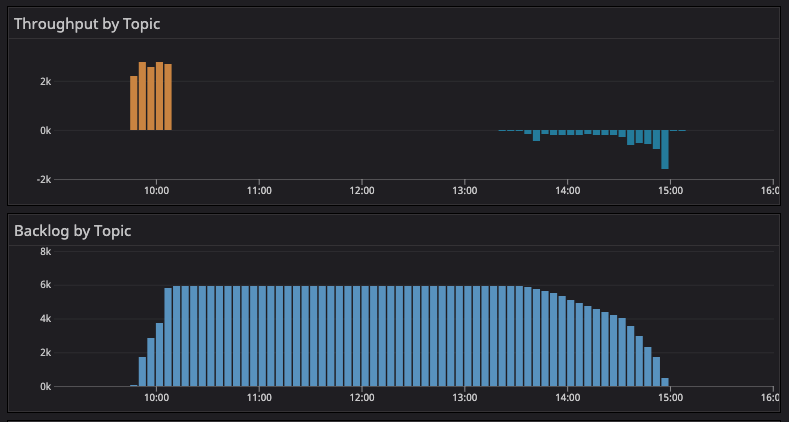Click the 0k label on Backlog axis
This screenshot has width=789, height=422.
tap(45, 387)
